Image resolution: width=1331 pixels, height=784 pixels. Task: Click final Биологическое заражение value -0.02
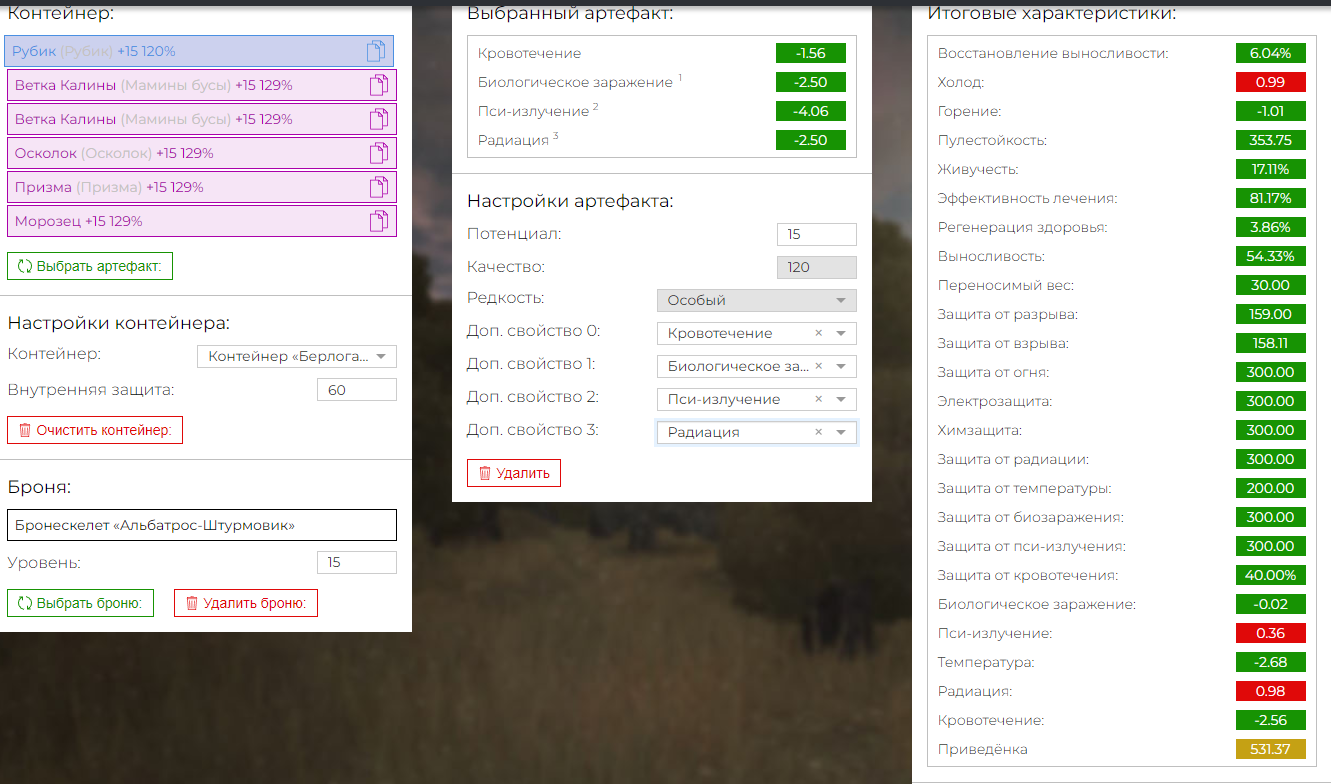1271,604
